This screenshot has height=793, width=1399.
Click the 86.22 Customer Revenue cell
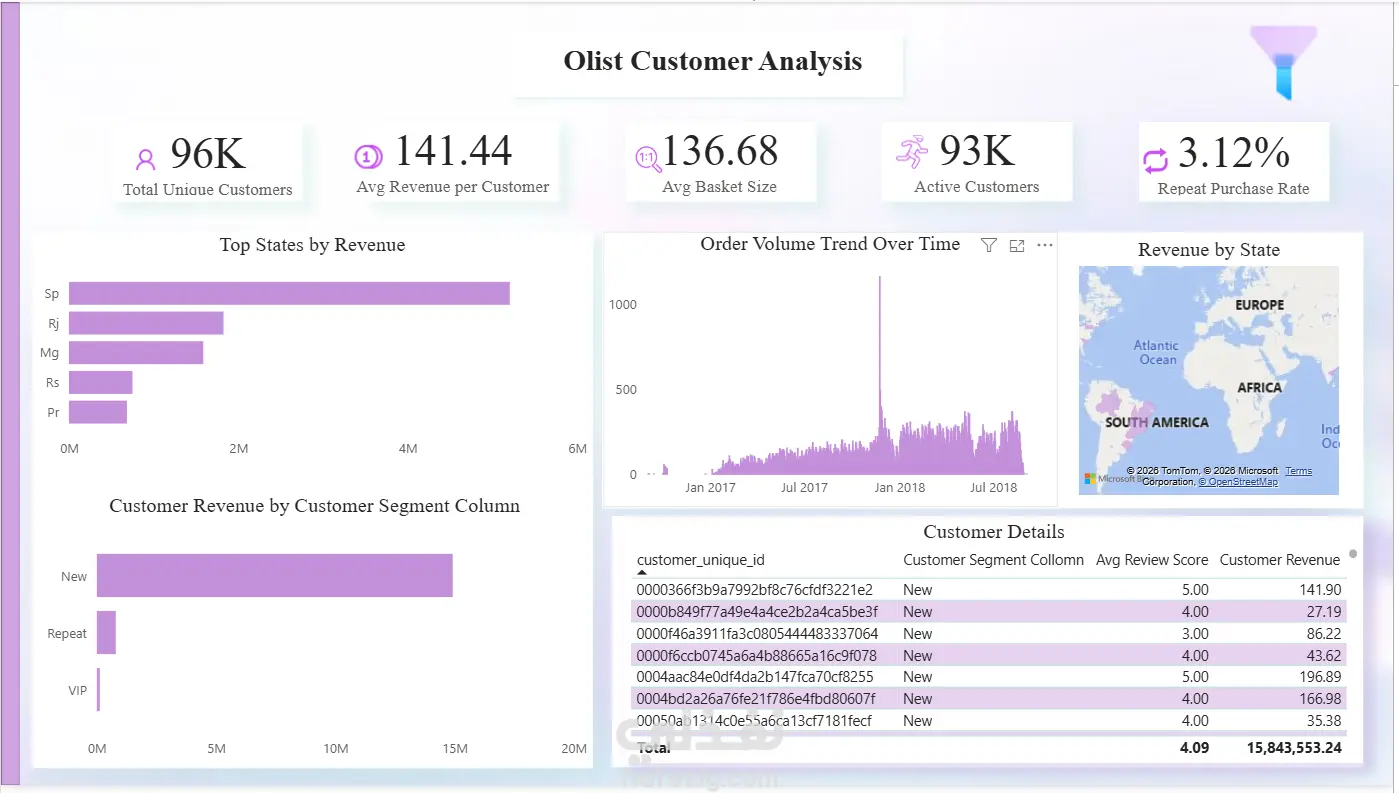coord(1325,634)
